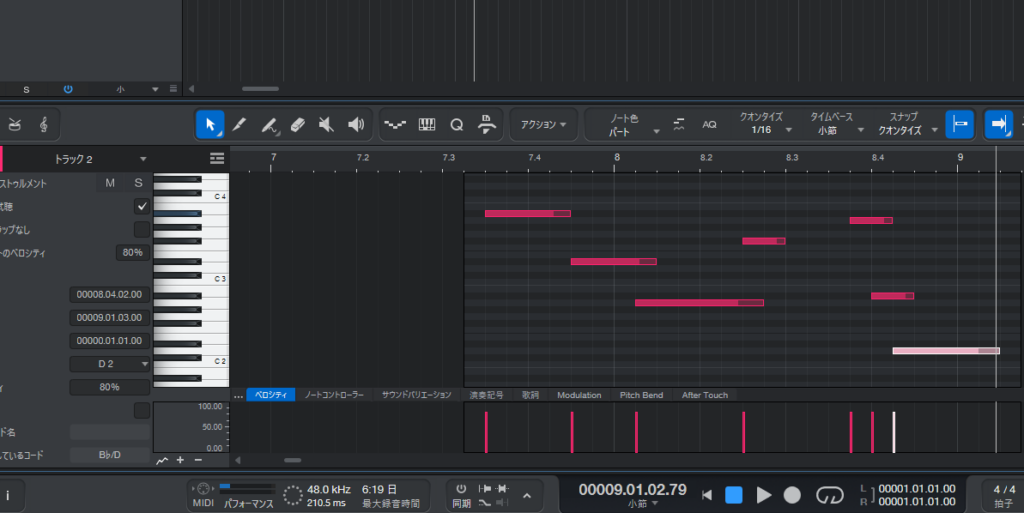Image resolution: width=1024 pixels, height=513 pixels.
Task: Expand the トラック 2 track selector
Action: pyautogui.click(x=143, y=159)
